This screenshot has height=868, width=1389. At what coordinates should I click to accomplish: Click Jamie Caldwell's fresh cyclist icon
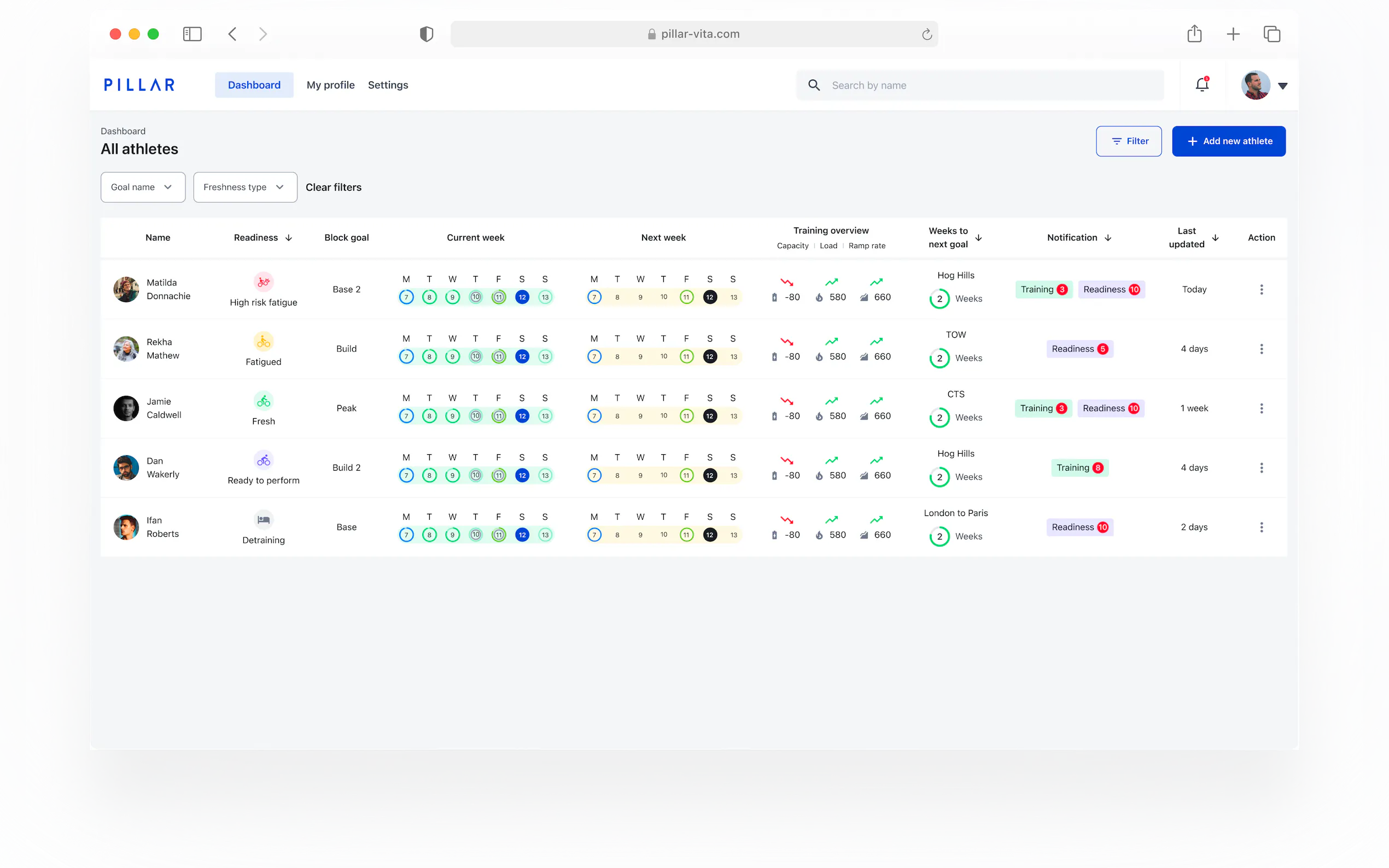tap(264, 401)
